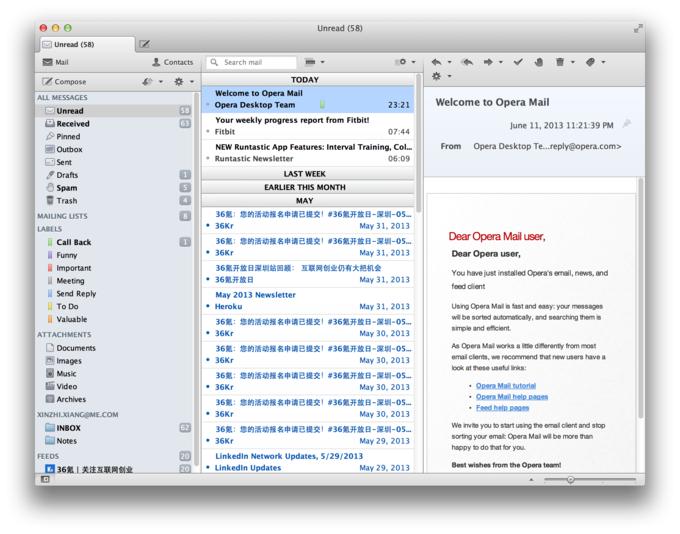Open Forward dropdown arrow

pyautogui.click(x=501, y=62)
